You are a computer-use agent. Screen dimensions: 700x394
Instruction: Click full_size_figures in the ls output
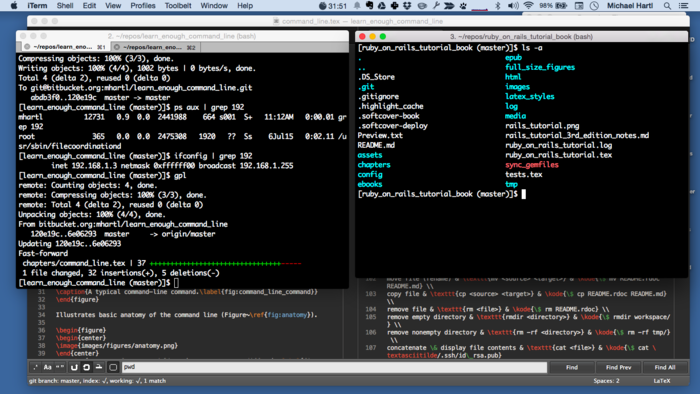coord(540,67)
